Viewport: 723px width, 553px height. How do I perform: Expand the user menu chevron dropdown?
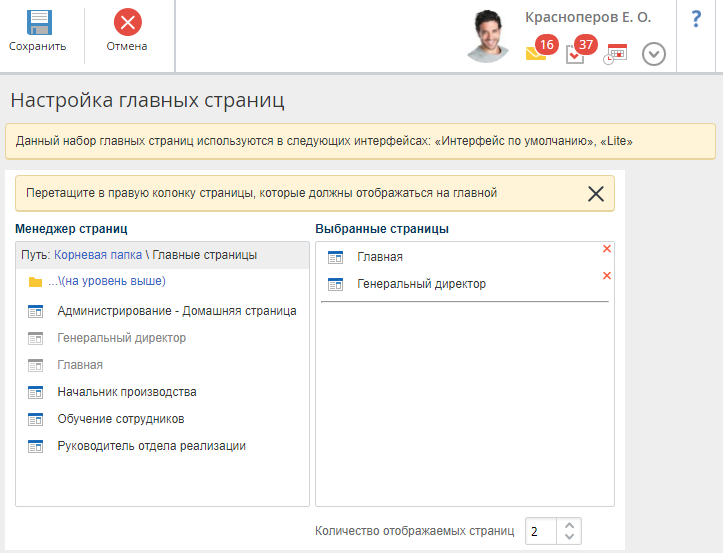pos(653,54)
